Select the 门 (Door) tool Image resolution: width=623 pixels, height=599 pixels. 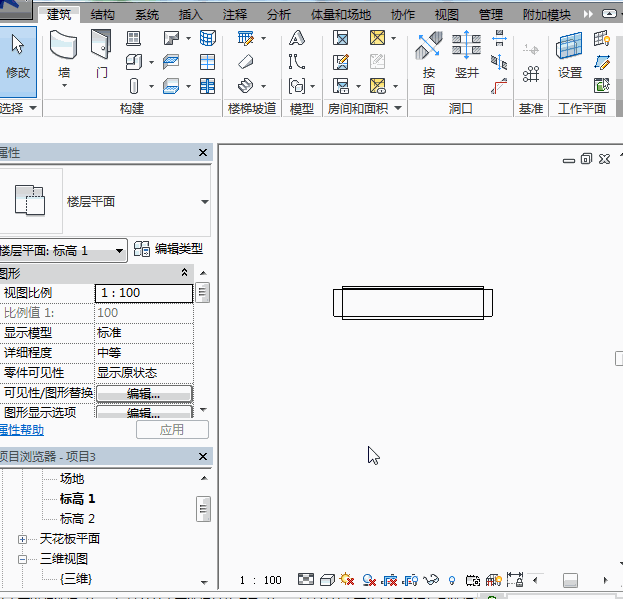pos(101,56)
